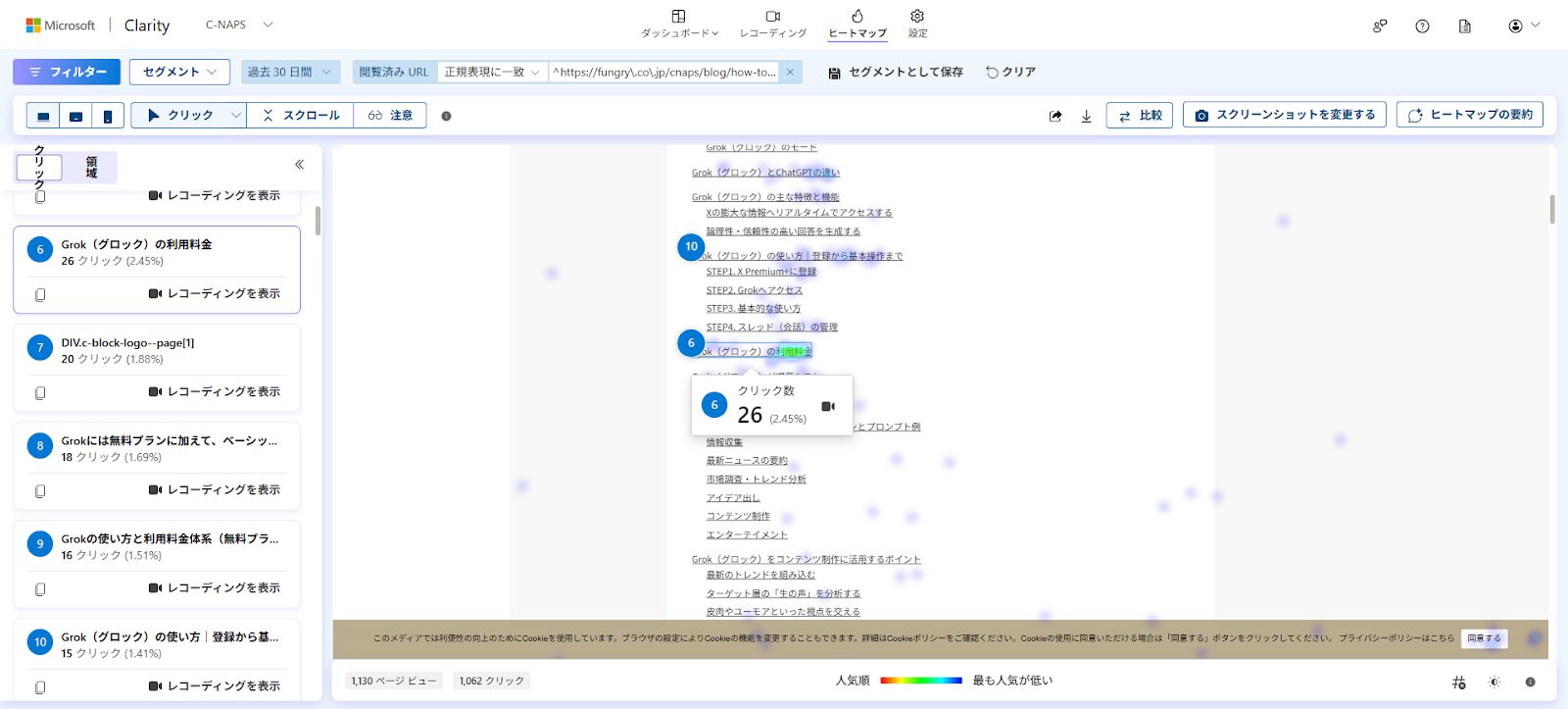This screenshot has width=1568, height=709.
Task: Collapse the left panel with double chevron
Action: 299,165
